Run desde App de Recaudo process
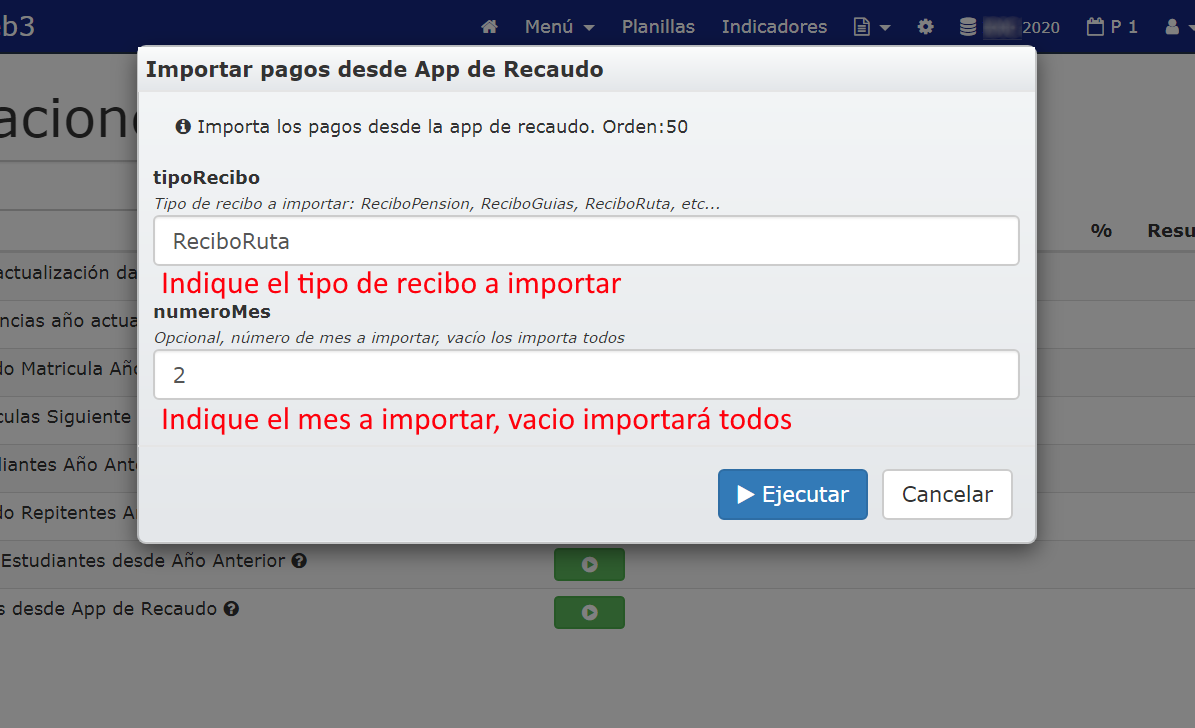The height and width of the screenshot is (728, 1195). click(589, 612)
